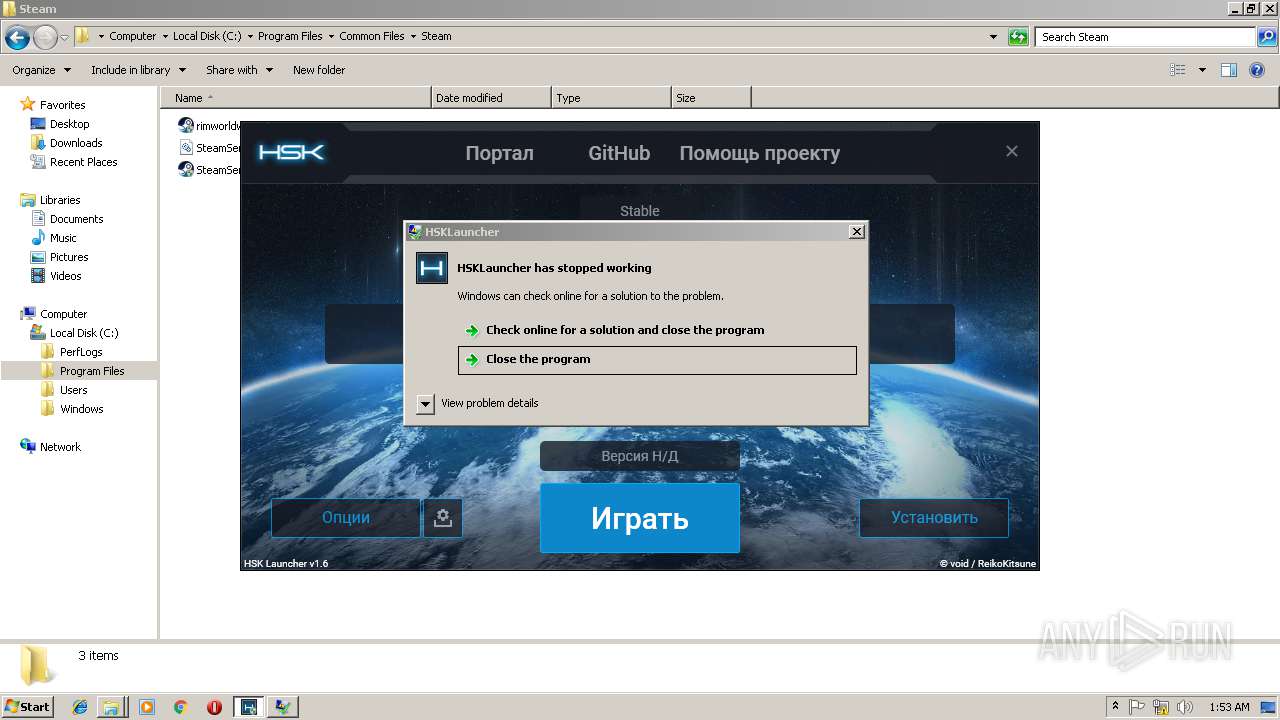1280x720 pixels.
Task: Open the GitHub tab in launcher
Action: pos(619,153)
